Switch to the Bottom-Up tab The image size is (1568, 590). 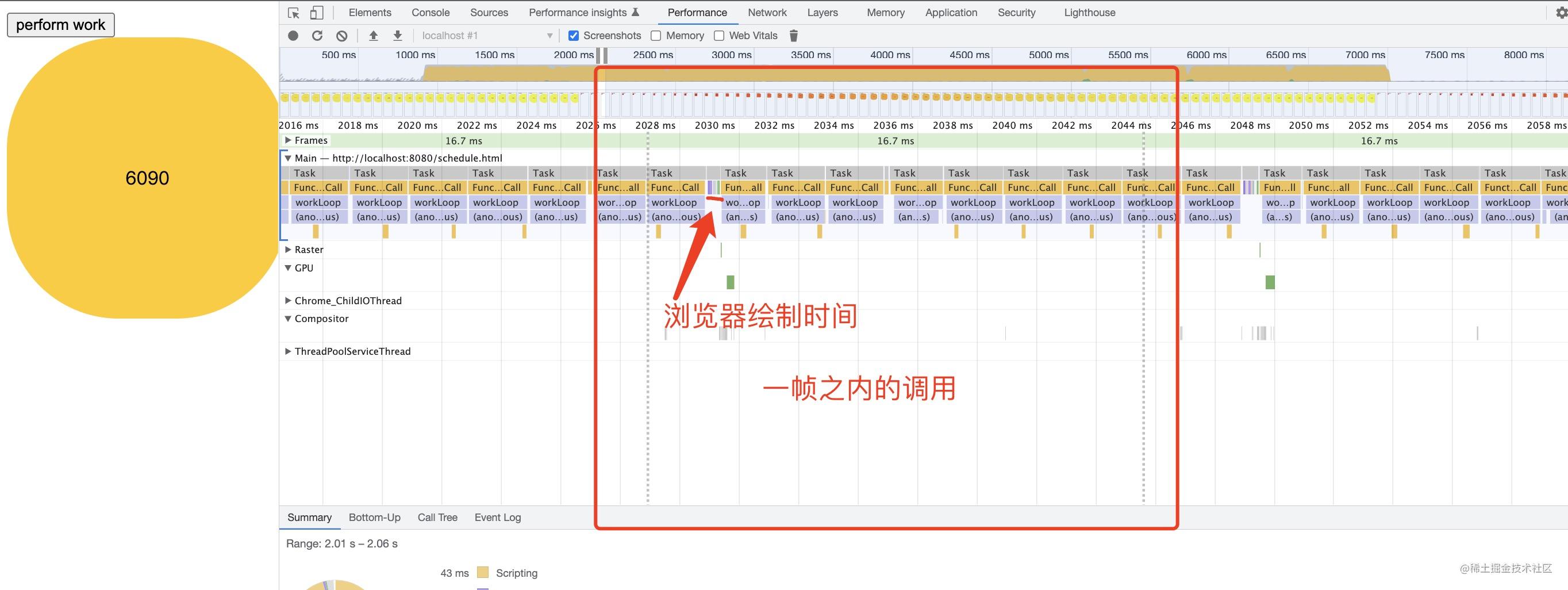pos(374,518)
